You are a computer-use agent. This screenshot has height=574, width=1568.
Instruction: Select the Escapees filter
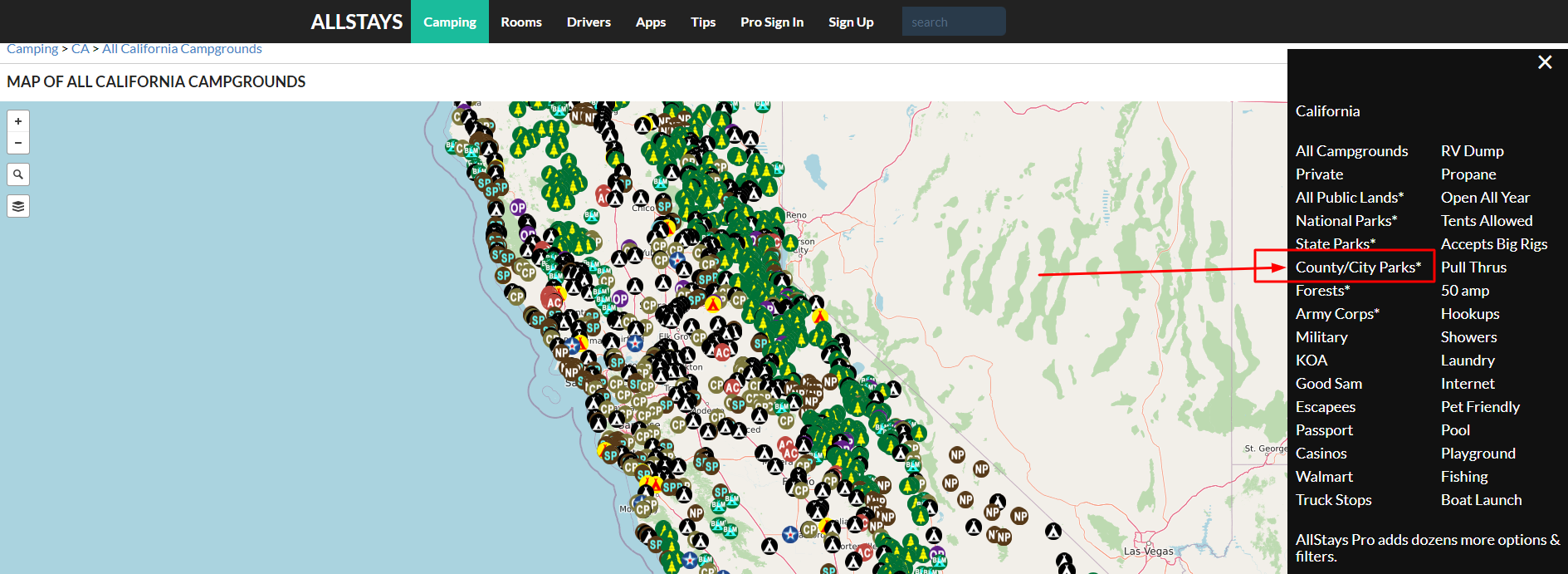click(1326, 407)
